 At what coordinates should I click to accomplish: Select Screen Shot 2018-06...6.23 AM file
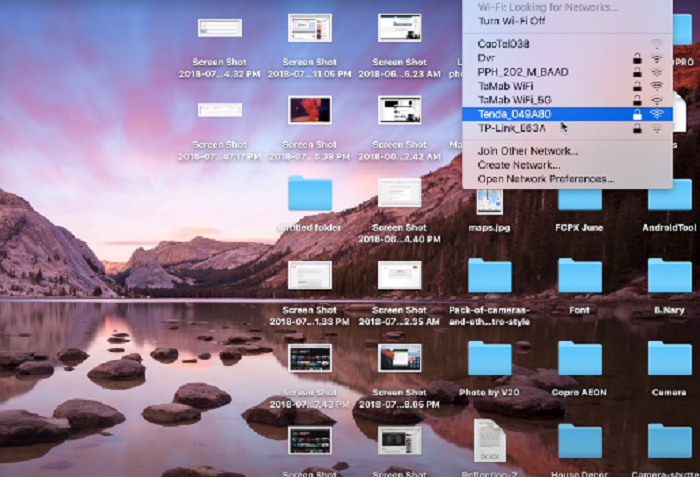400,28
